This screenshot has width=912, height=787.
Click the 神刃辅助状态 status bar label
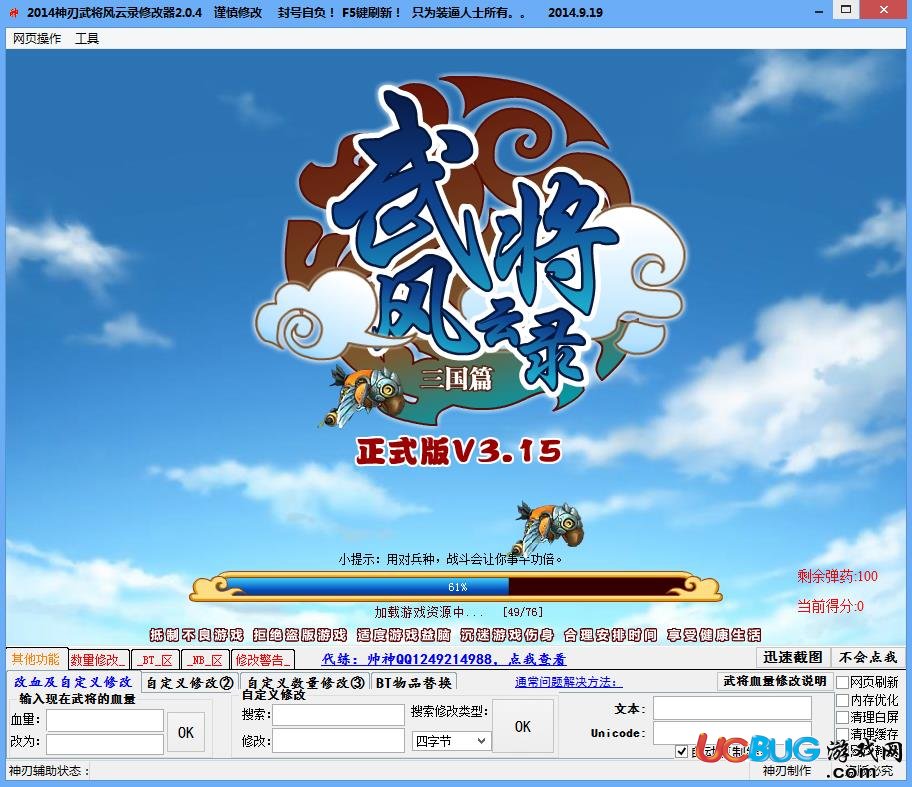pyautogui.click(x=48, y=771)
